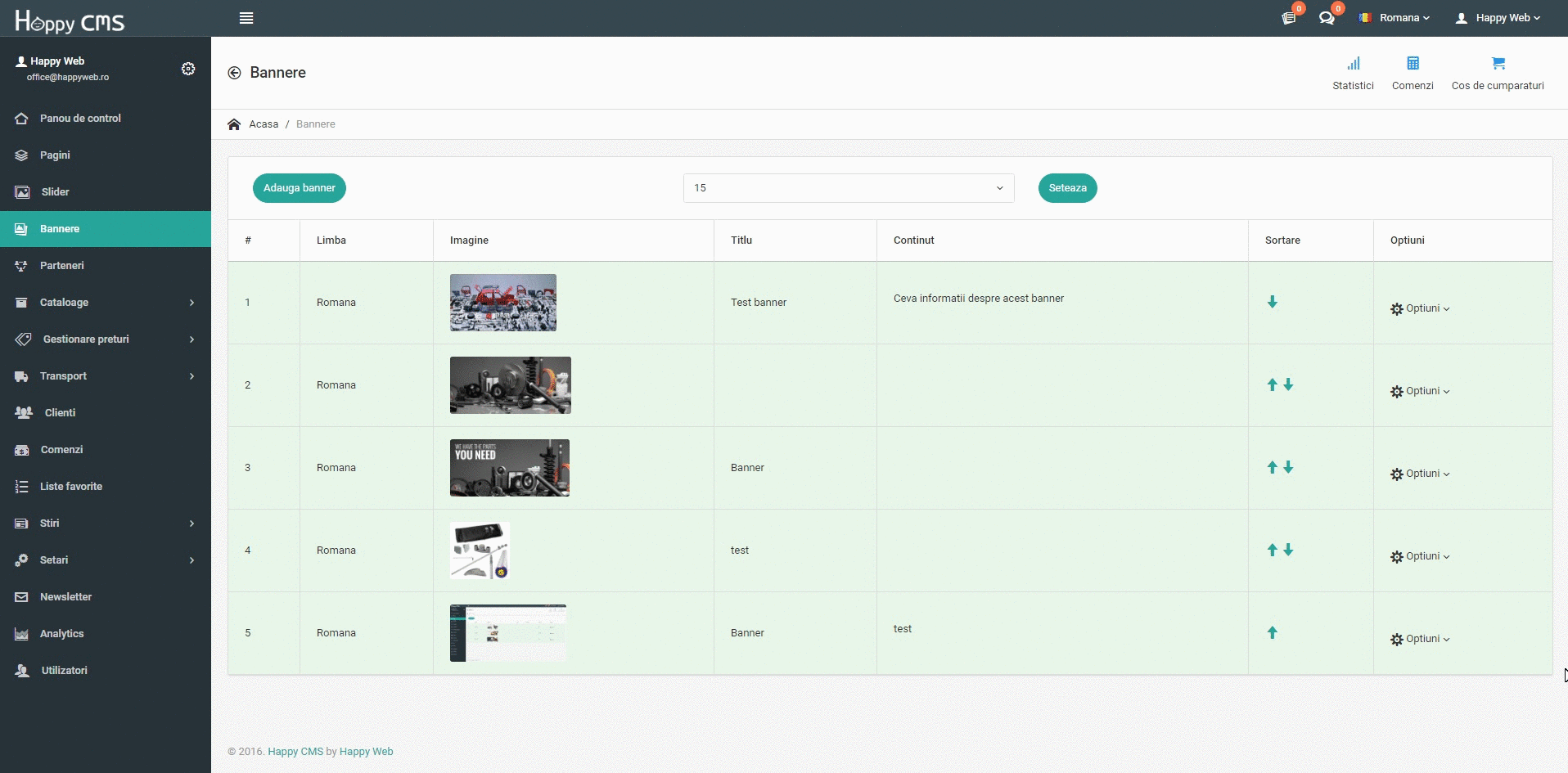This screenshot has width=1568, height=773.
Task: Open sidebar profile settings gear icon
Action: (188, 69)
